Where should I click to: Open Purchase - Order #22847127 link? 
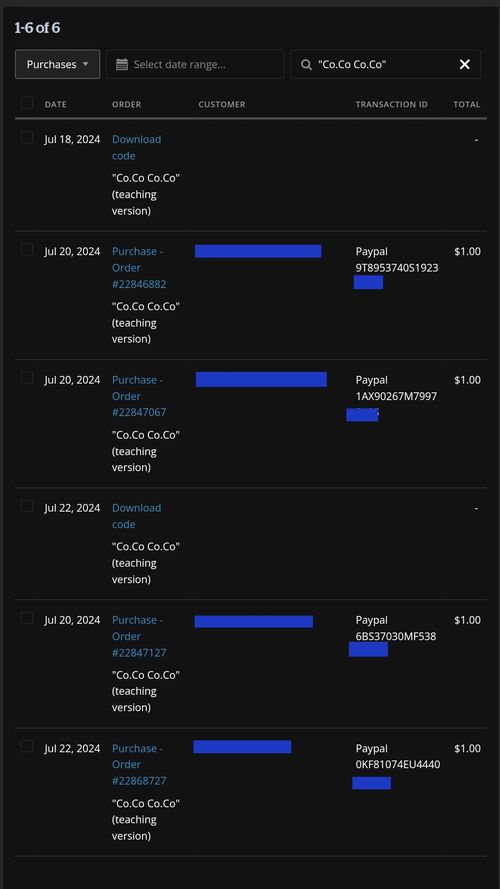tap(139, 636)
